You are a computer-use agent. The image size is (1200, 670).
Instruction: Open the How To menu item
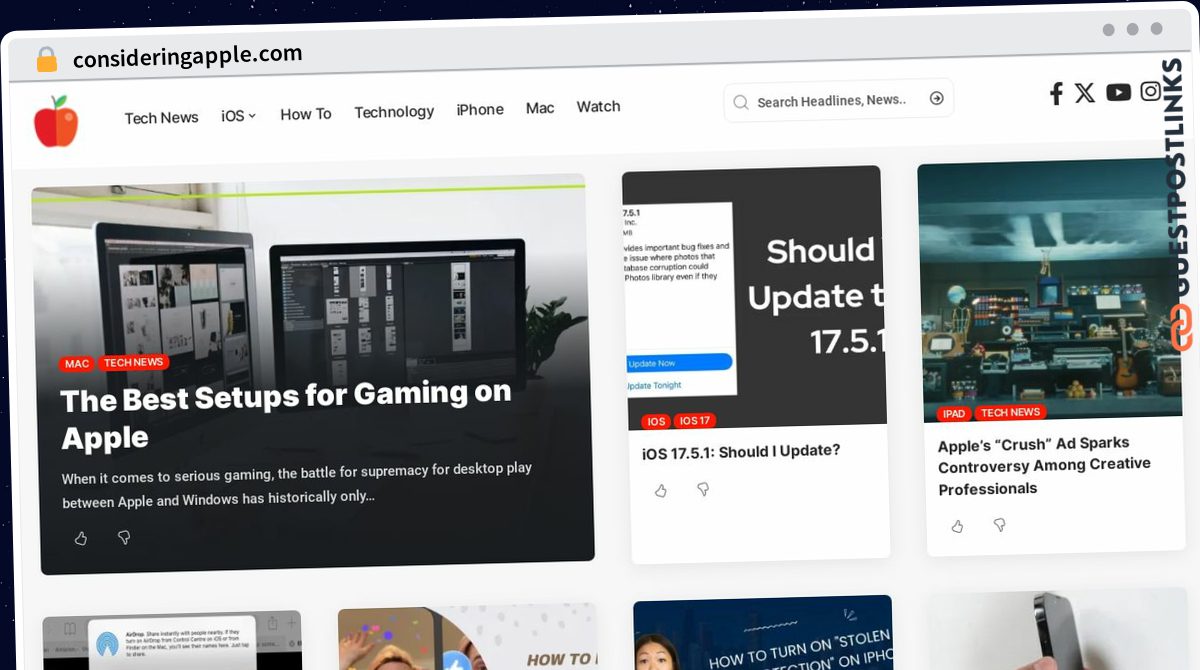(x=305, y=114)
